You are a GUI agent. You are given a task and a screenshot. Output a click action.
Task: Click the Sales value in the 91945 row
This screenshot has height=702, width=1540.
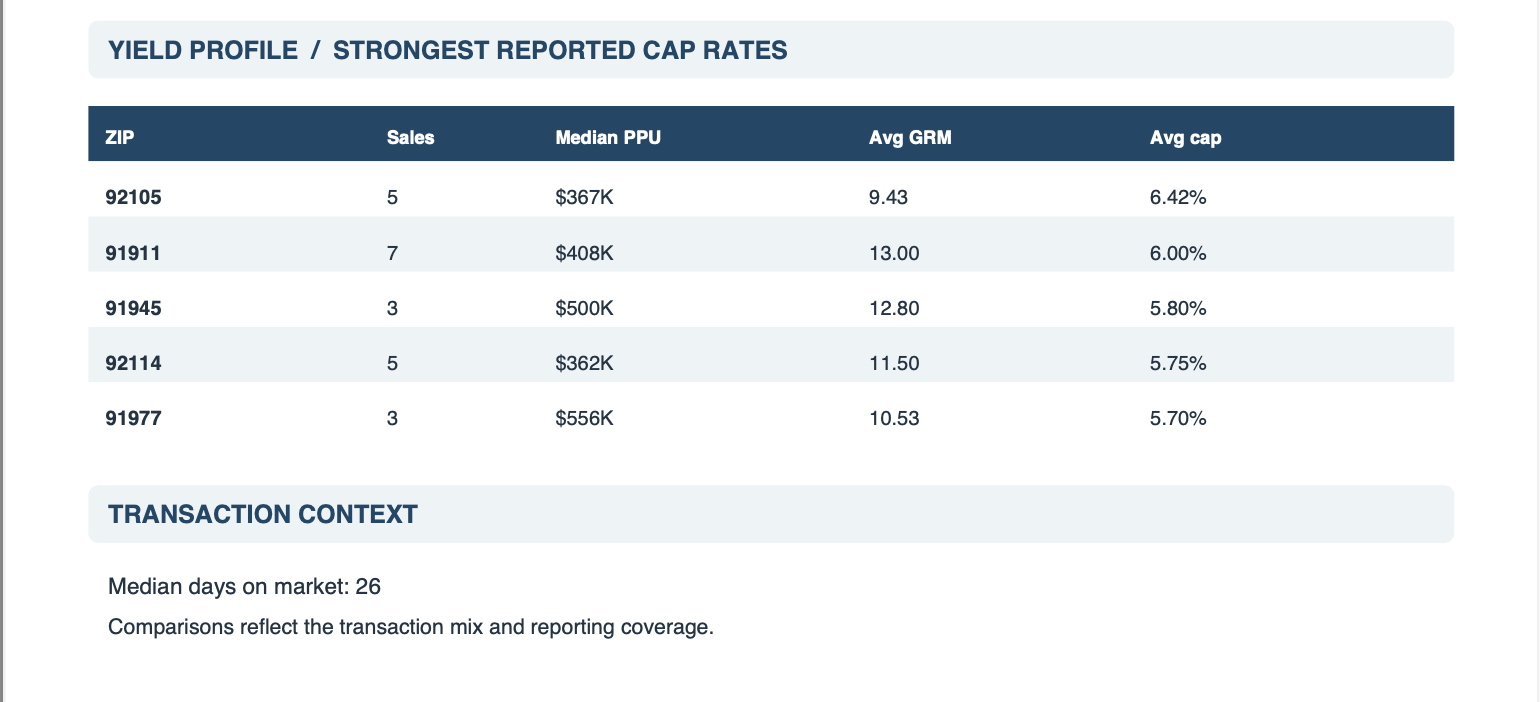[x=392, y=309]
